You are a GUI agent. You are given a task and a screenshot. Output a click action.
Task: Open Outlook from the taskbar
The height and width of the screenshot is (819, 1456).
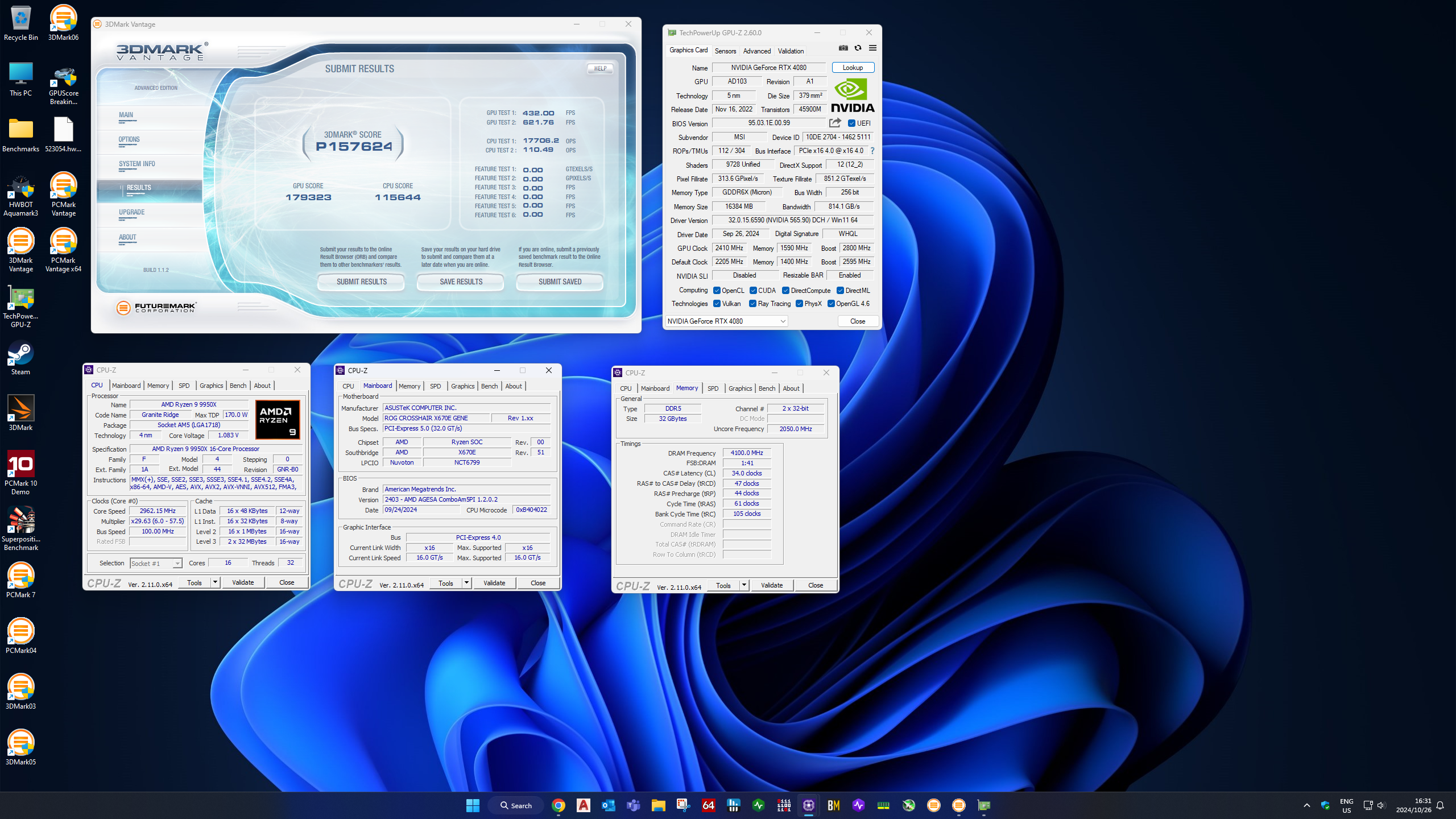(x=609, y=805)
